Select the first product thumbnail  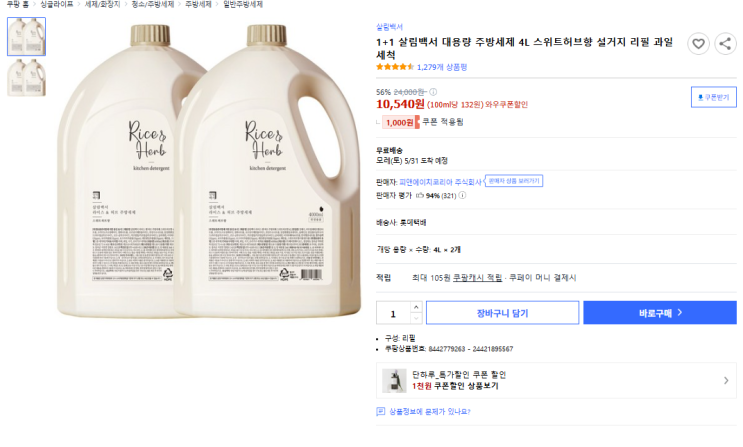point(26,37)
